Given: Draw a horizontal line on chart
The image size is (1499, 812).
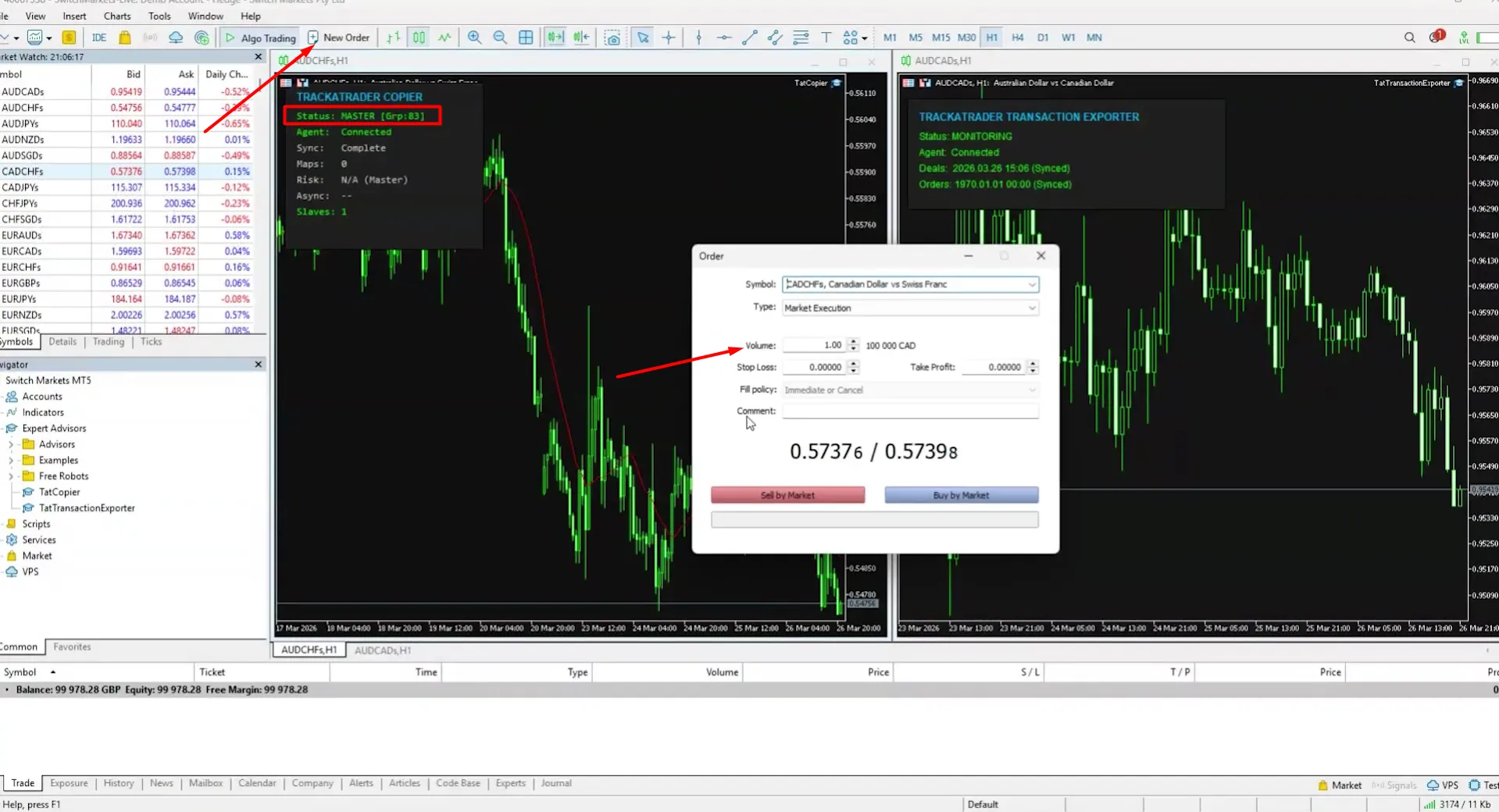Looking at the screenshot, I should pyautogui.click(x=724, y=37).
